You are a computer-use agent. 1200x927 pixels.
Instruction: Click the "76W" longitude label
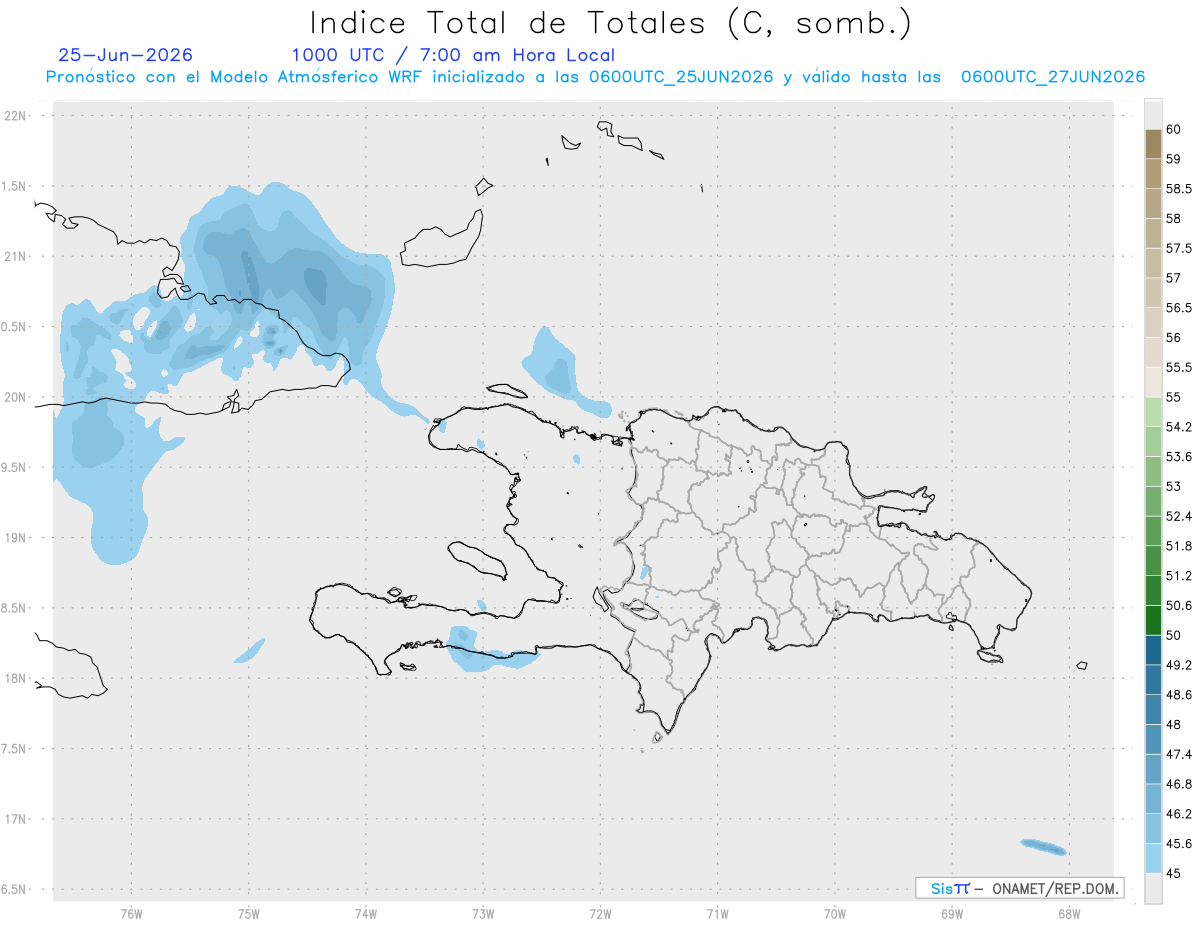click(x=131, y=914)
